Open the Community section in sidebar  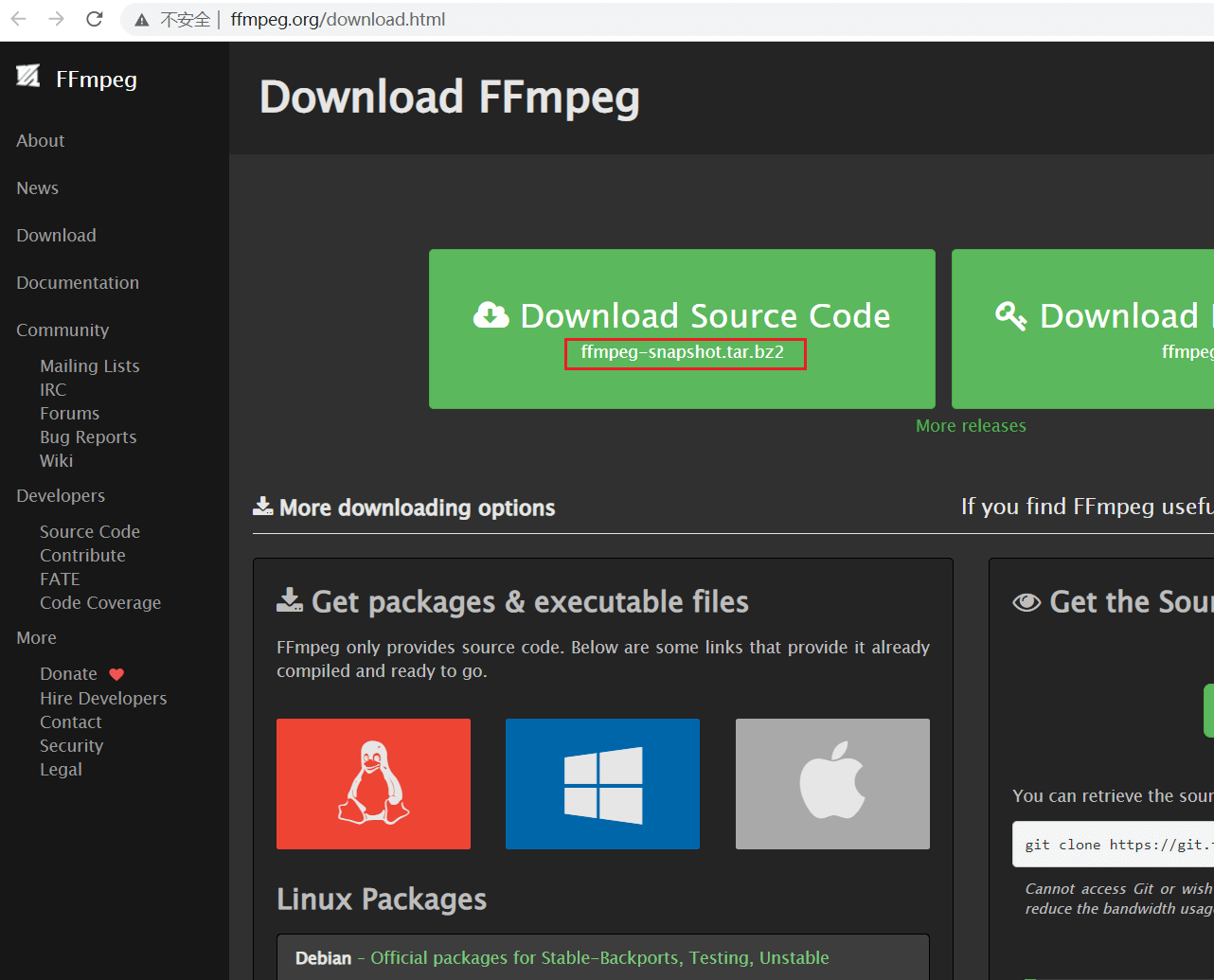point(62,330)
